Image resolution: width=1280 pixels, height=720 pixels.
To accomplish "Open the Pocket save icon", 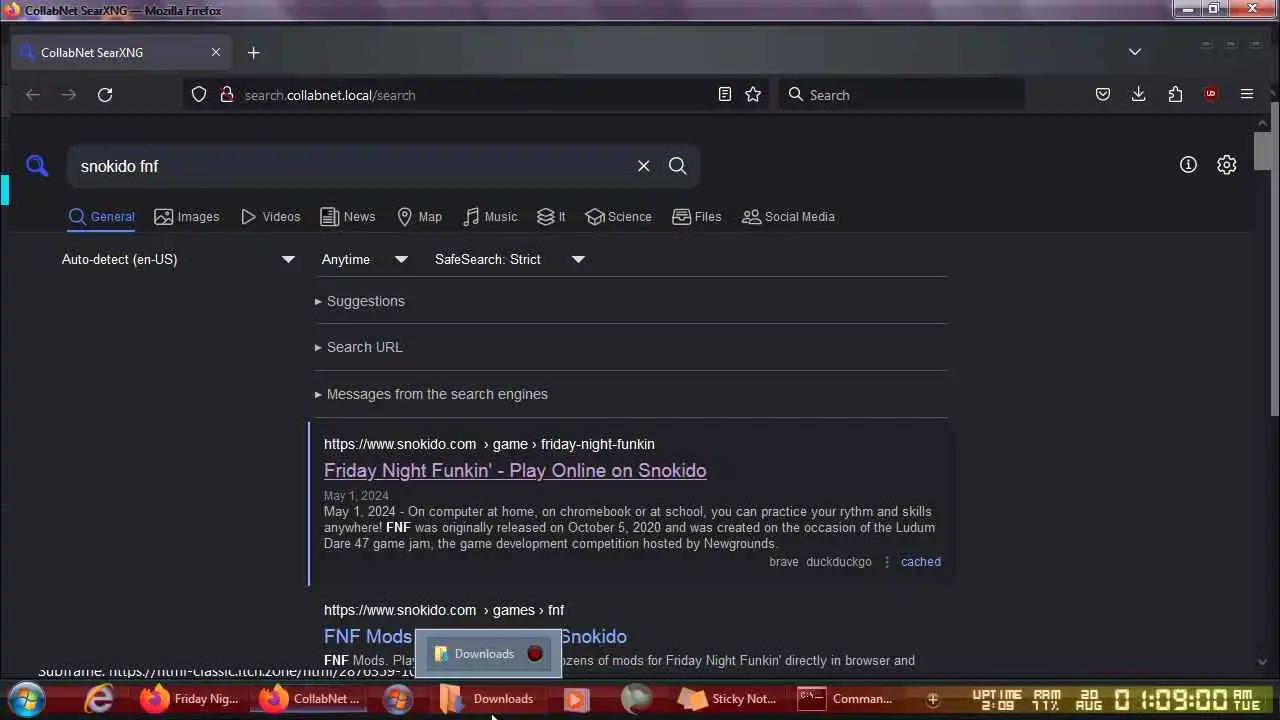I will click(1103, 95).
